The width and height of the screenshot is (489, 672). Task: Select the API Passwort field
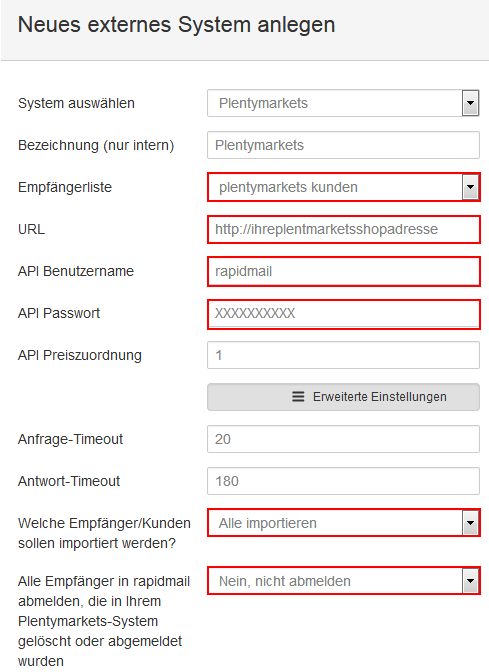click(343, 313)
